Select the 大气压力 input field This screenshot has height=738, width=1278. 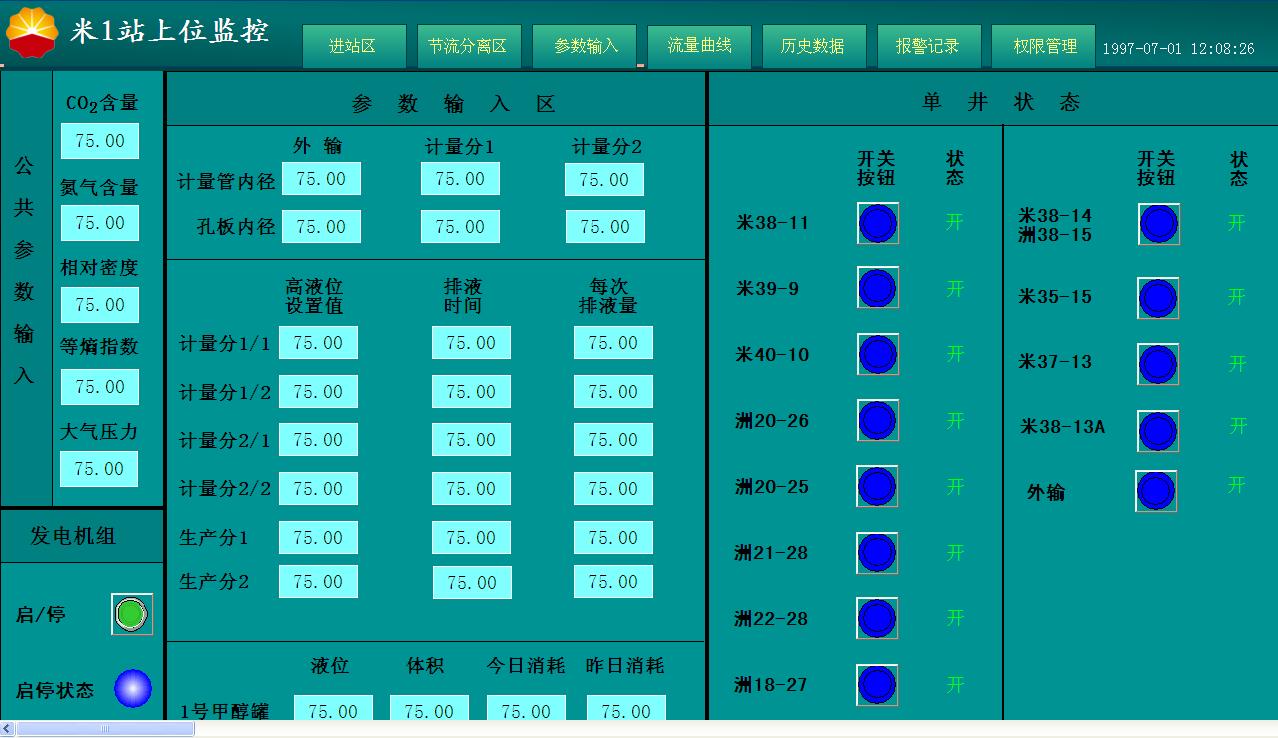pyautogui.click(x=99, y=469)
